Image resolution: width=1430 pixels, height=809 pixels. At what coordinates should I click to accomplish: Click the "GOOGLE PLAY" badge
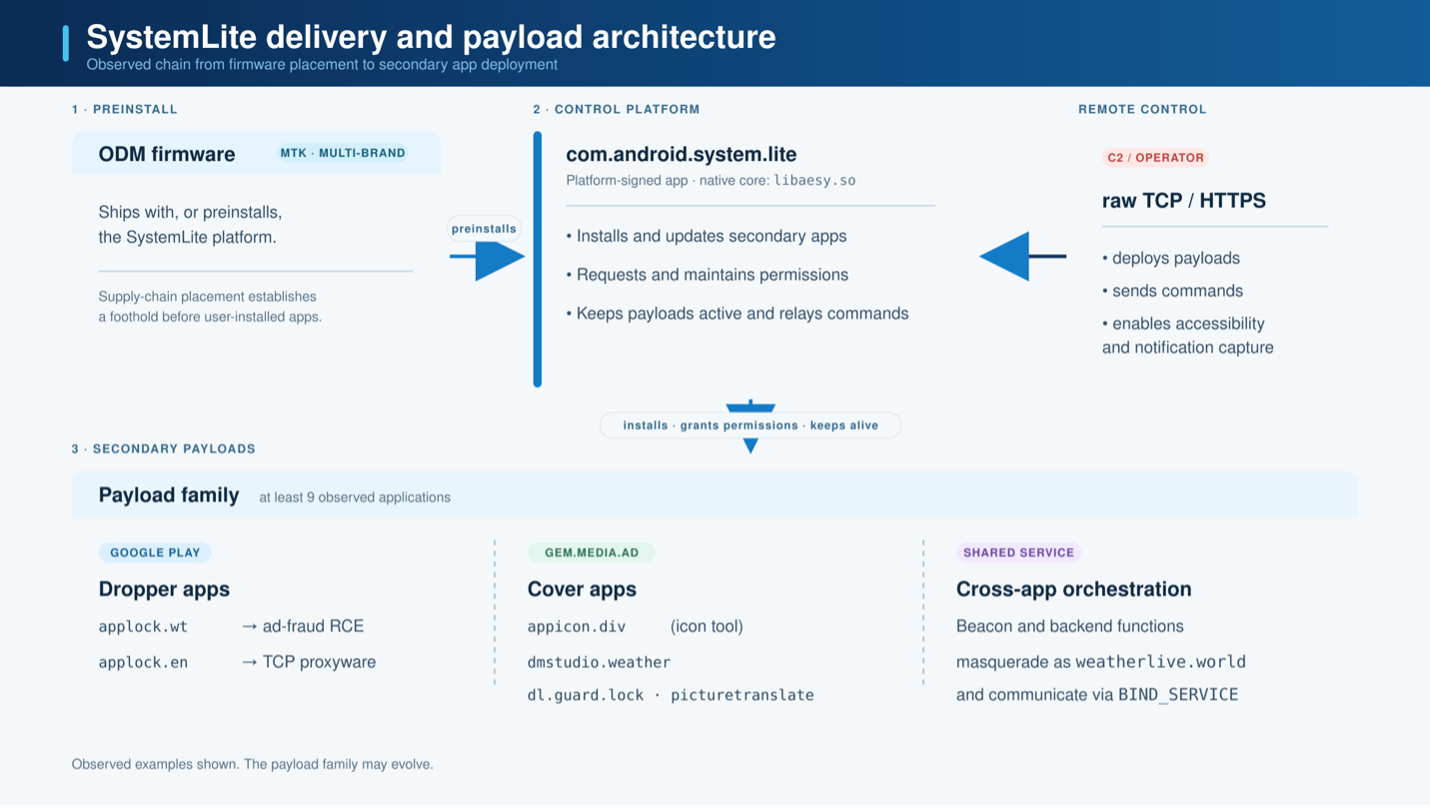point(155,552)
